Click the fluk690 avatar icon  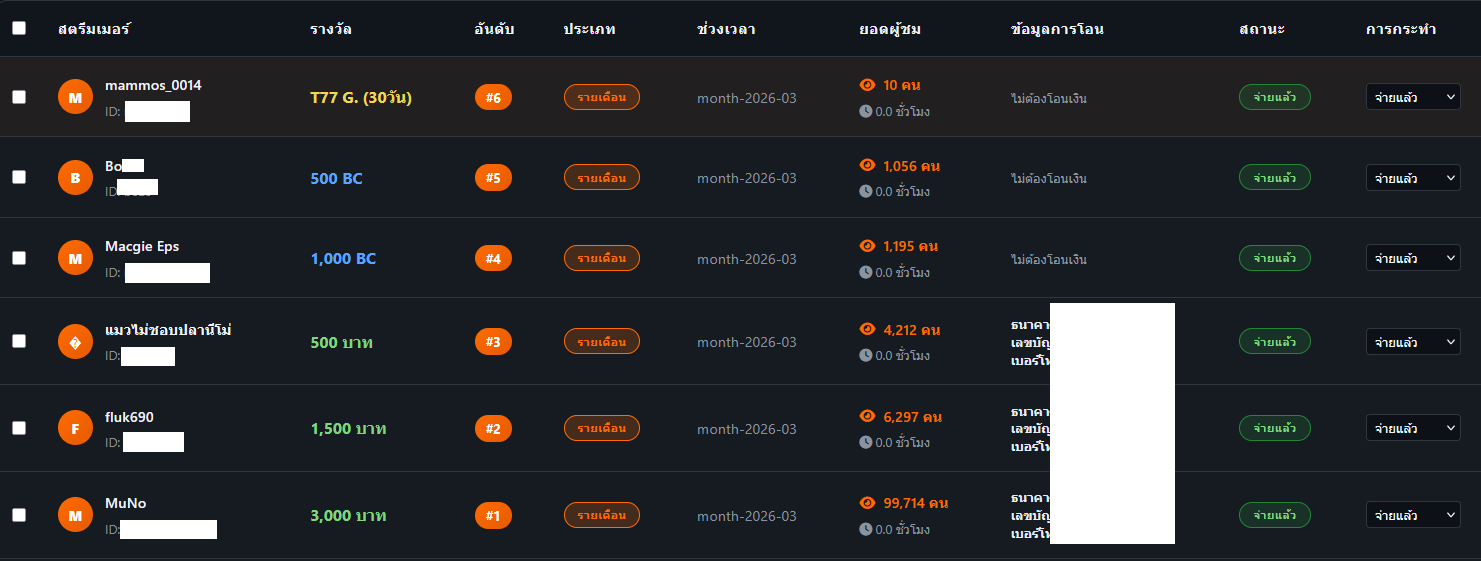75,428
